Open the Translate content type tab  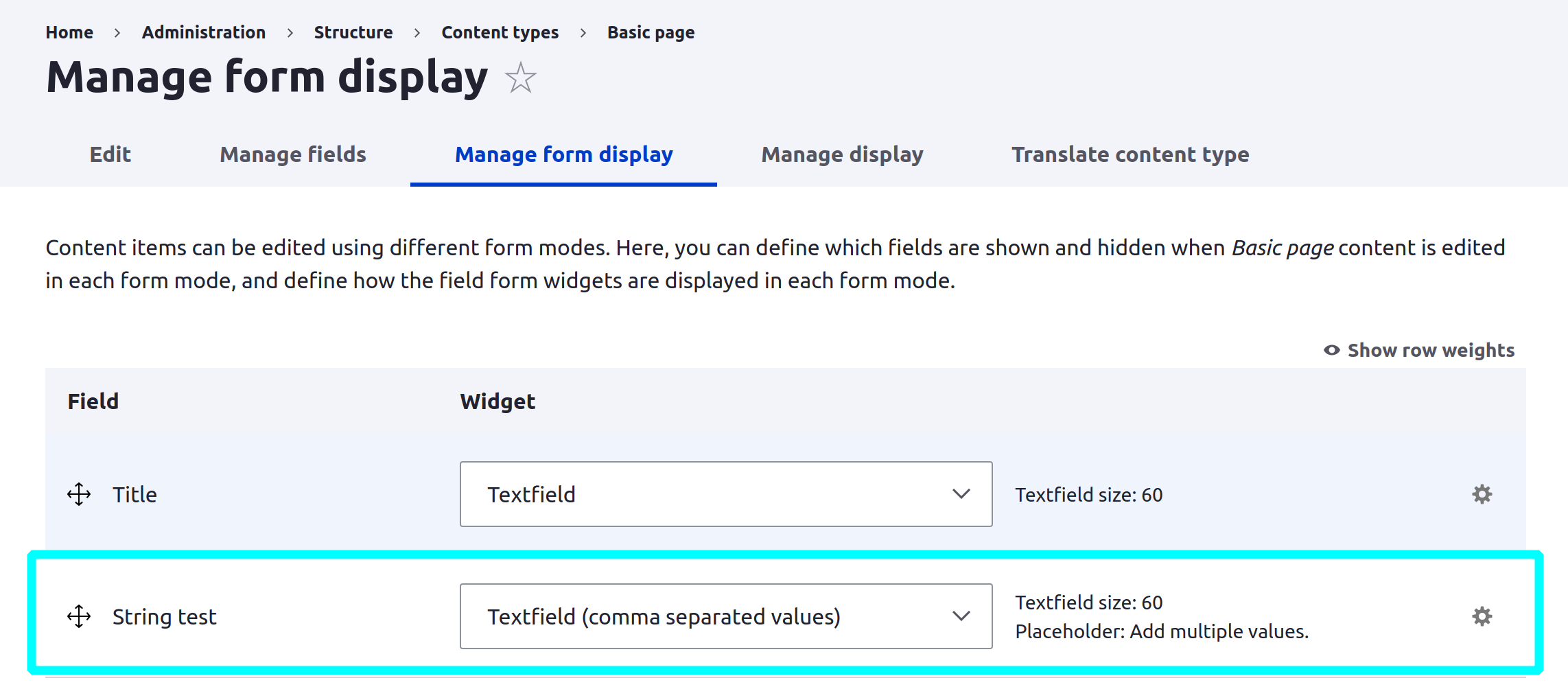click(1130, 154)
